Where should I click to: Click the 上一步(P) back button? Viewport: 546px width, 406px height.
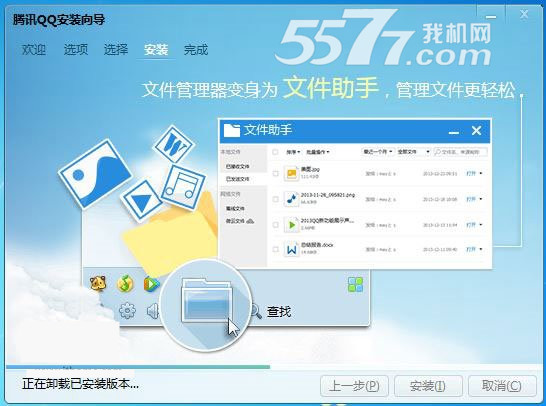coord(354,386)
